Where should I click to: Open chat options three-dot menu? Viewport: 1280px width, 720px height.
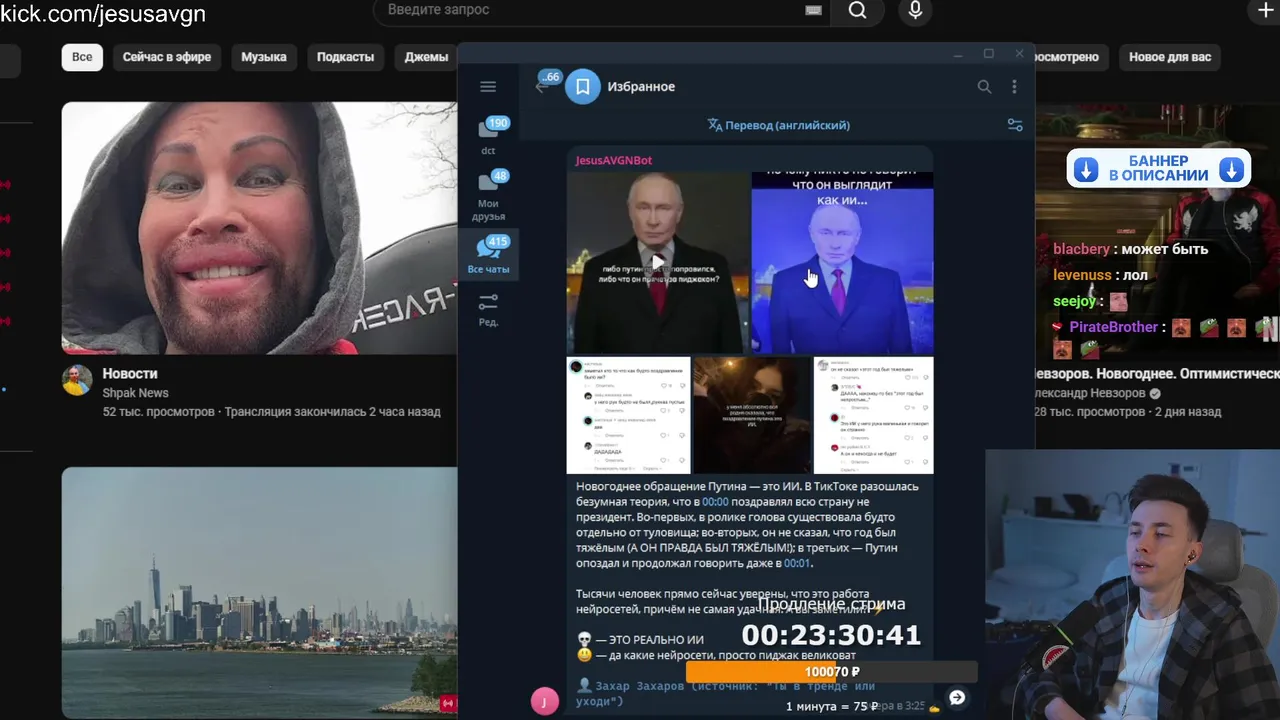(x=1014, y=87)
